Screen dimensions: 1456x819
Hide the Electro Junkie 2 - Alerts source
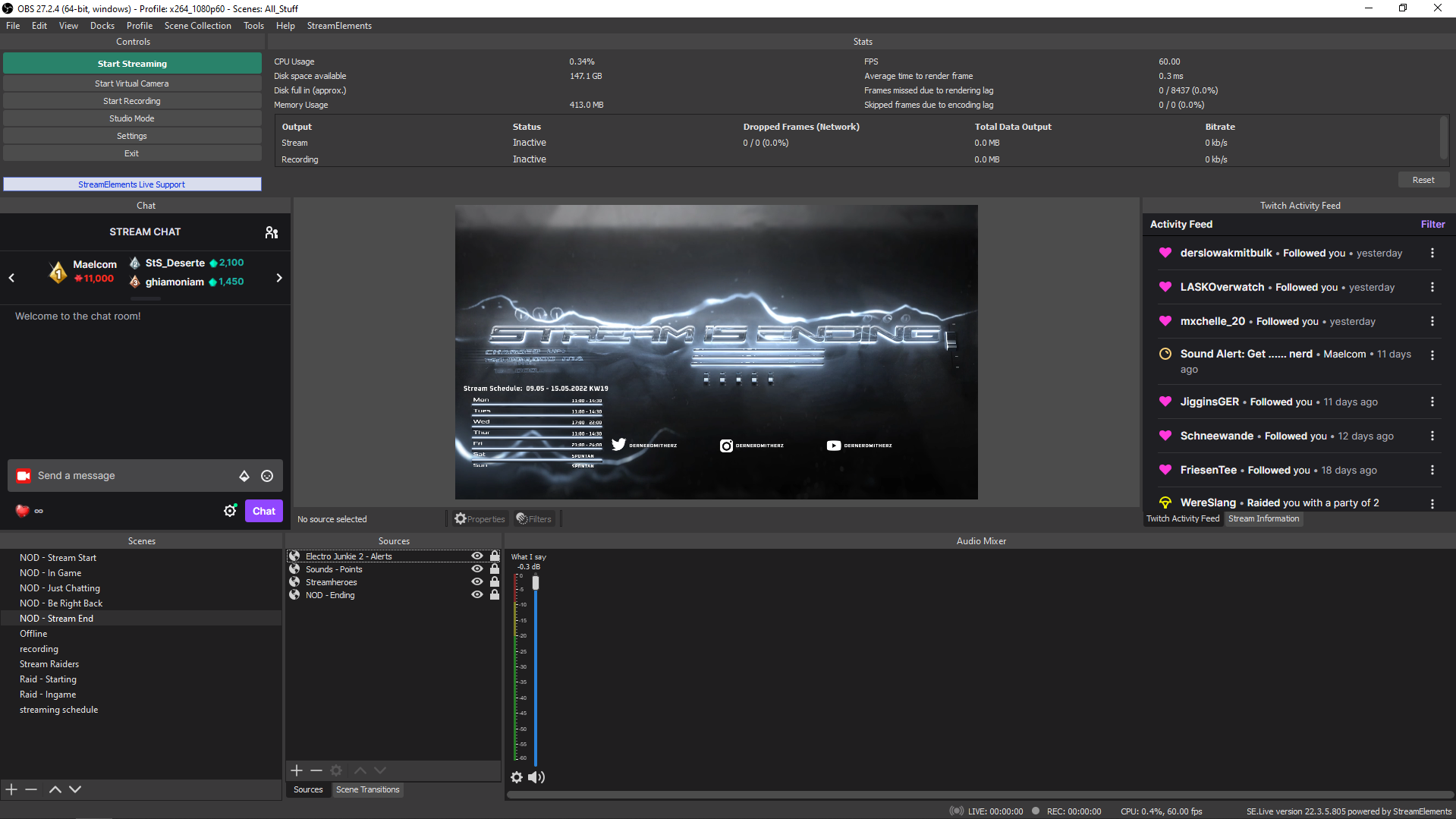(x=477, y=556)
